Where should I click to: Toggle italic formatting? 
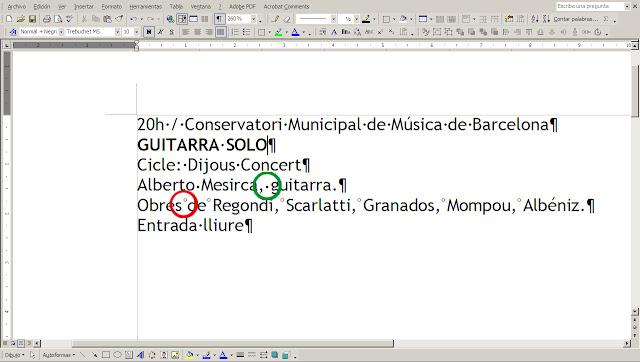coord(160,32)
